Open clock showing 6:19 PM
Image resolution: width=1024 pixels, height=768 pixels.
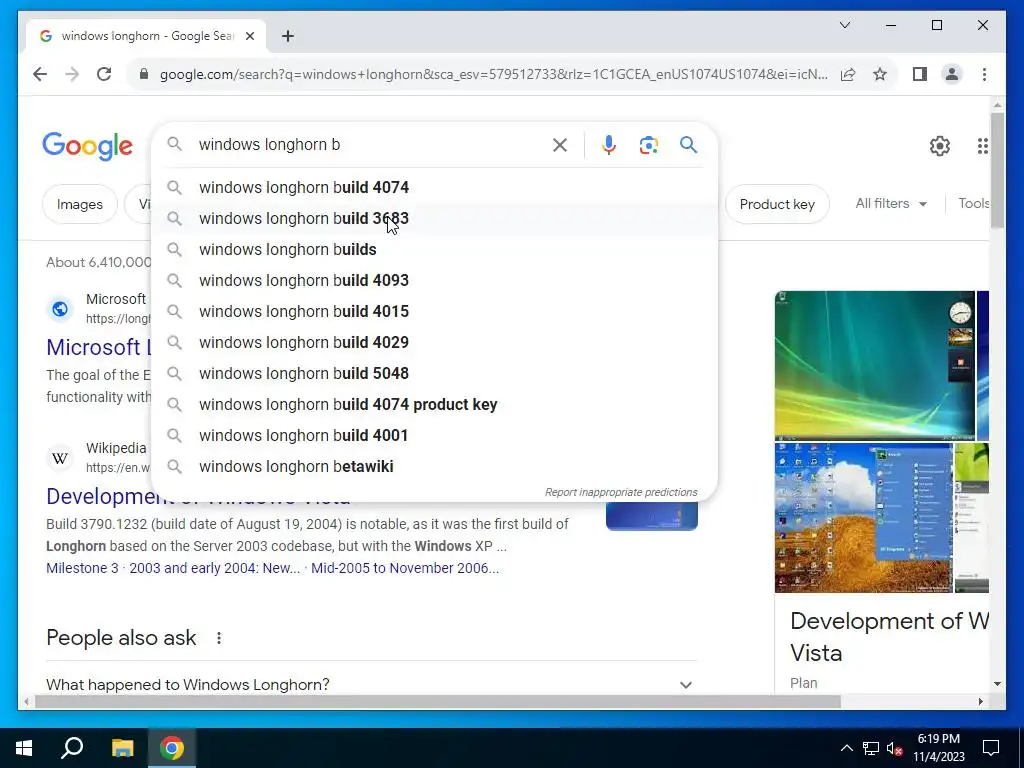pyautogui.click(x=938, y=748)
